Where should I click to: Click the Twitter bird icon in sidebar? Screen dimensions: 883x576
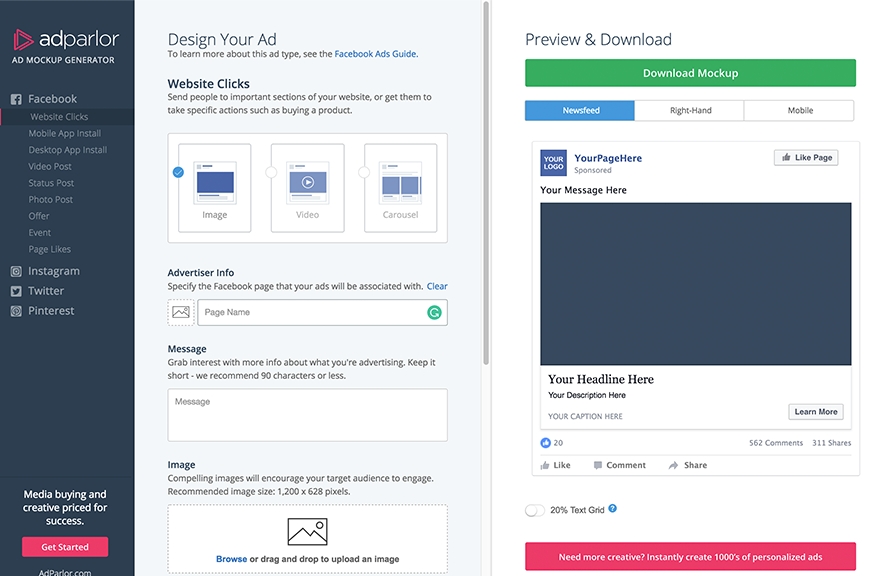tap(16, 291)
